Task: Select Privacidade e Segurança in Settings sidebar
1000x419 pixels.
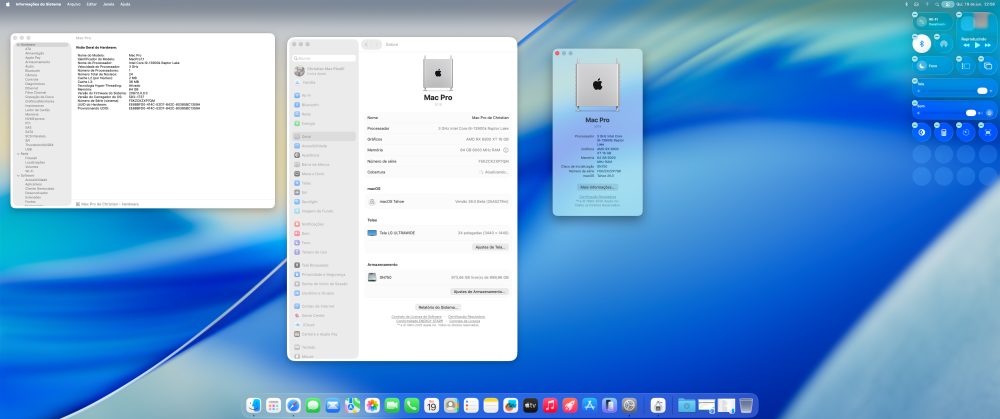Action: 325,274
